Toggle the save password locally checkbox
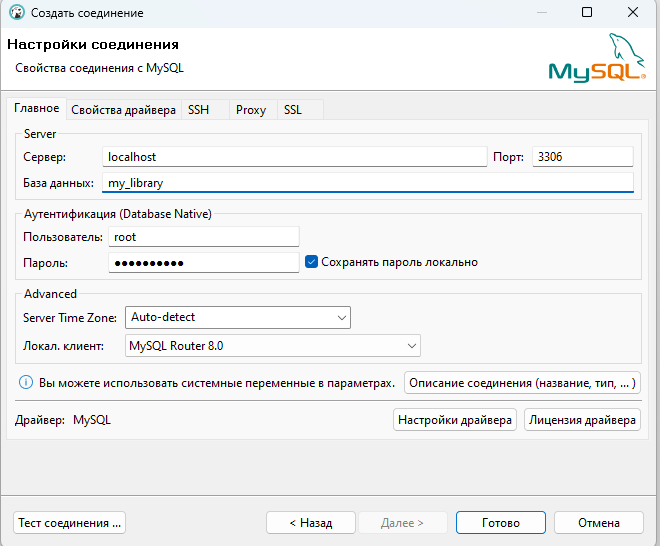This screenshot has height=546, width=660. pos(311,262)
